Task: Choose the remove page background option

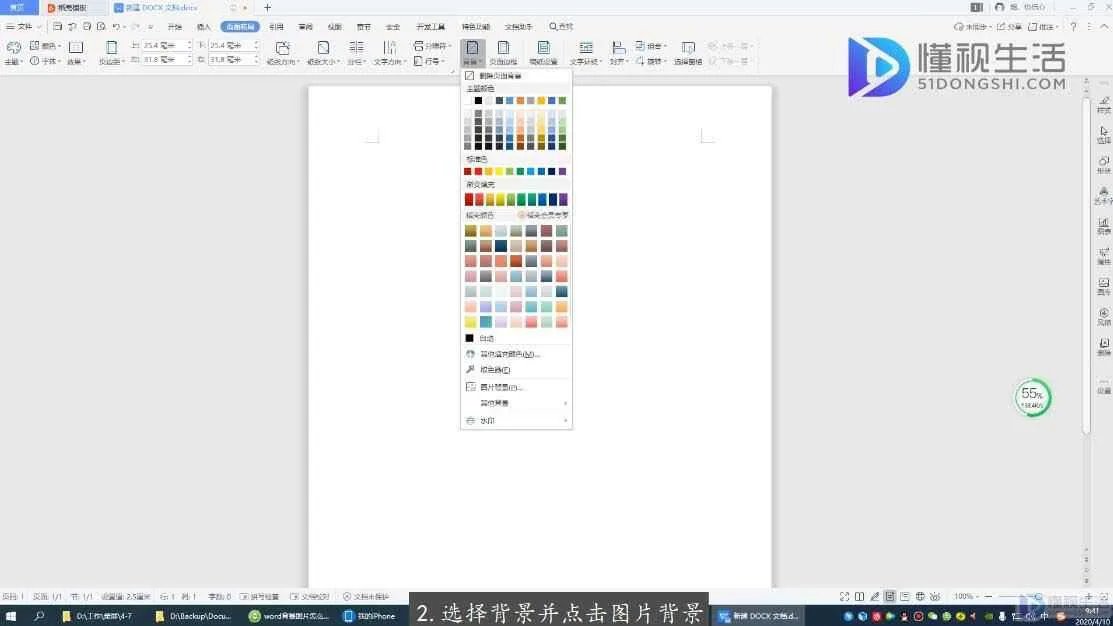Action: pos(500,76)
